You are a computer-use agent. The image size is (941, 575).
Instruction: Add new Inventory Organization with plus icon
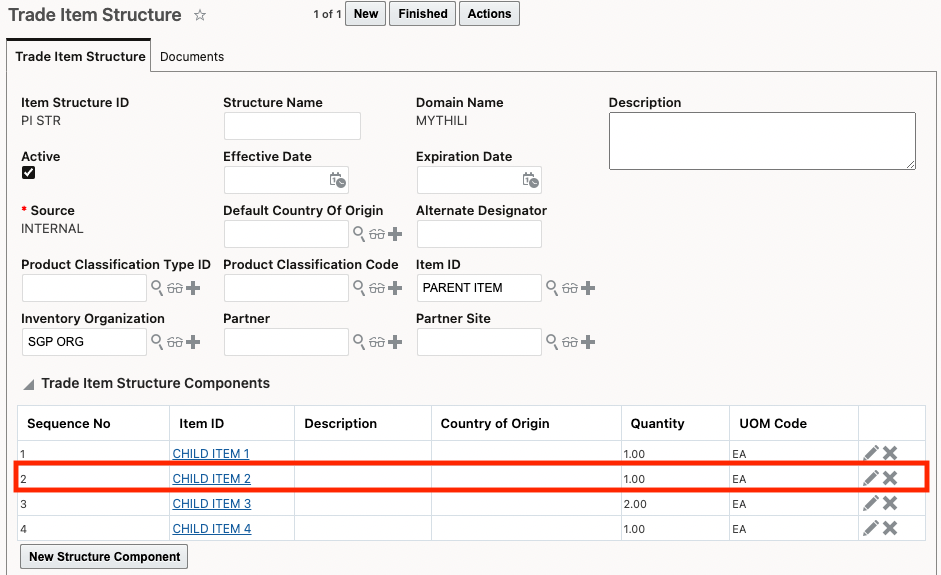(193, 342)
